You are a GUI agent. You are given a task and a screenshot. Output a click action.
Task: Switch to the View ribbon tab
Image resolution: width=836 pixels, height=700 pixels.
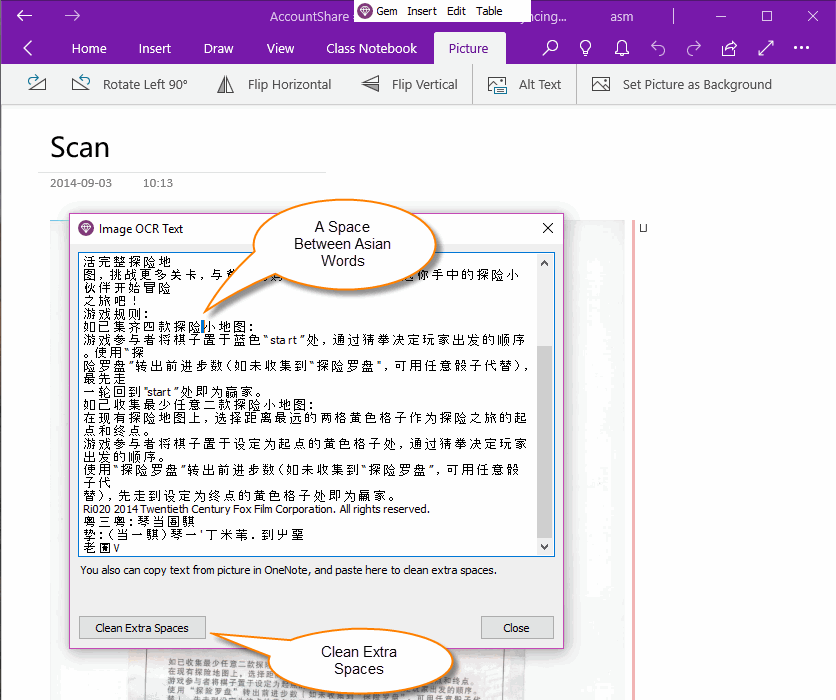click(280, 49)
